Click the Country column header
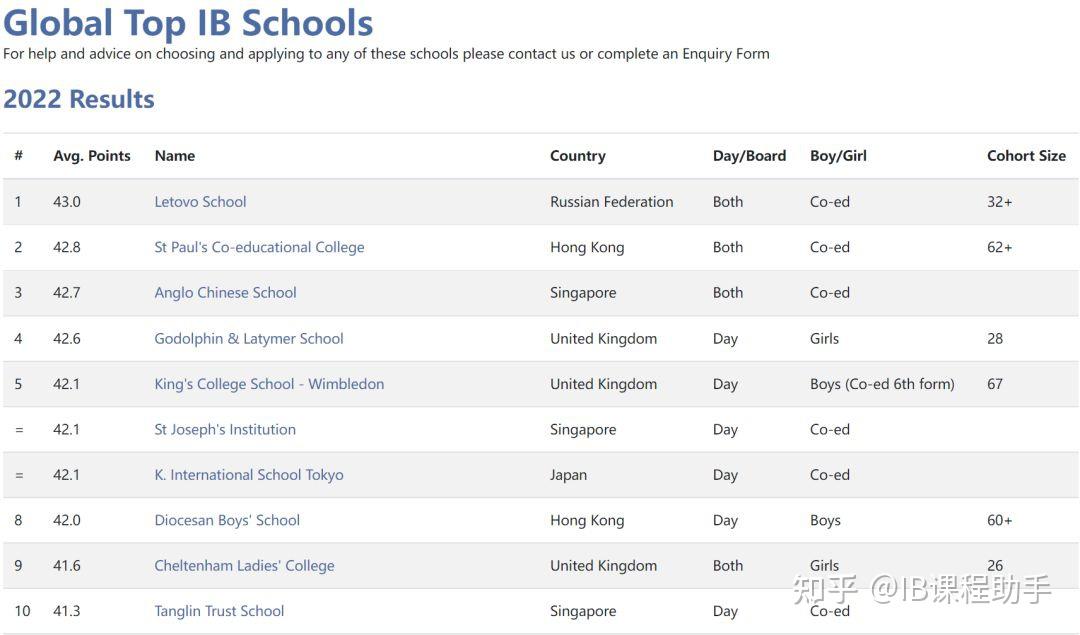Image resolution: width=1080 pixels, height=635 pixels. pyautogui.click(x=578, y=156)
